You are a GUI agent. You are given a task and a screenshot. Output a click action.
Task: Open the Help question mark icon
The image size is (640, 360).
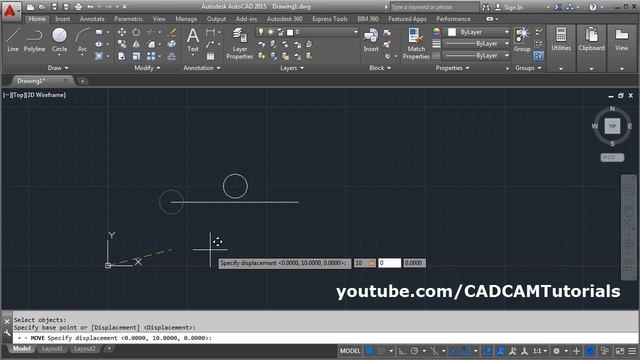tap(593, 7)
